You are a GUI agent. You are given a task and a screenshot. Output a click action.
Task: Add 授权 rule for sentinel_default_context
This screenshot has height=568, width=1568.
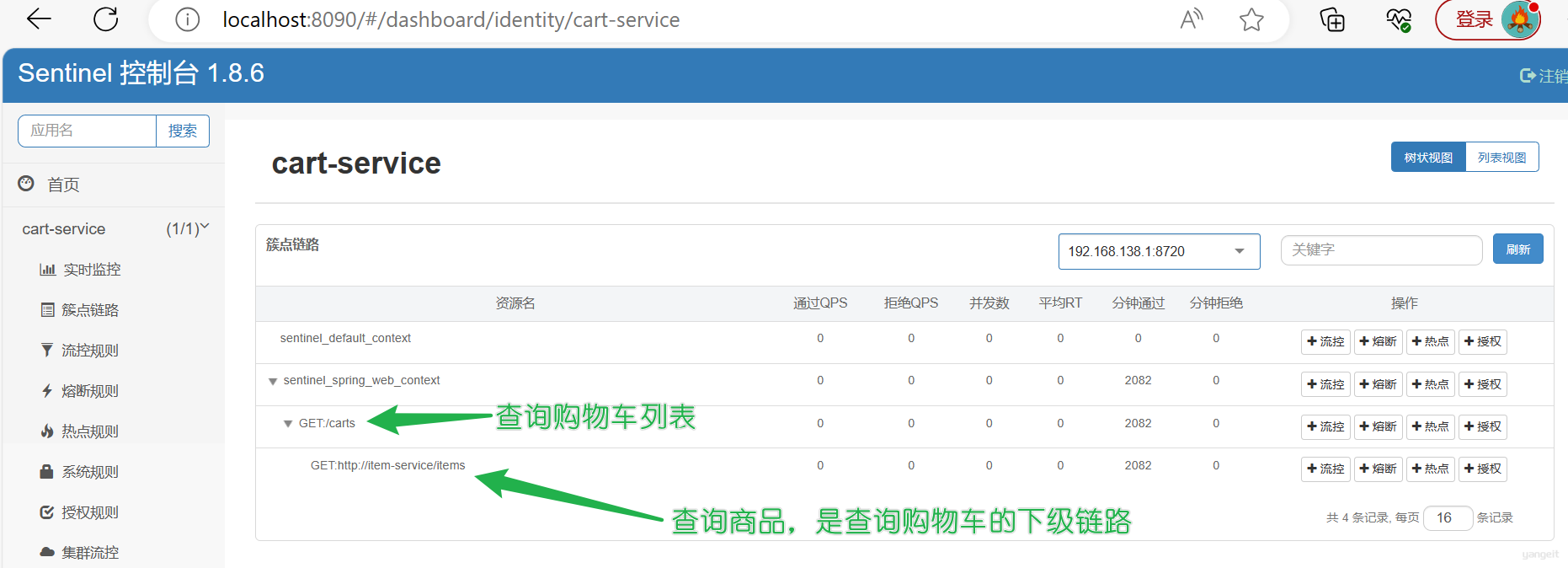pos(1482,342)
